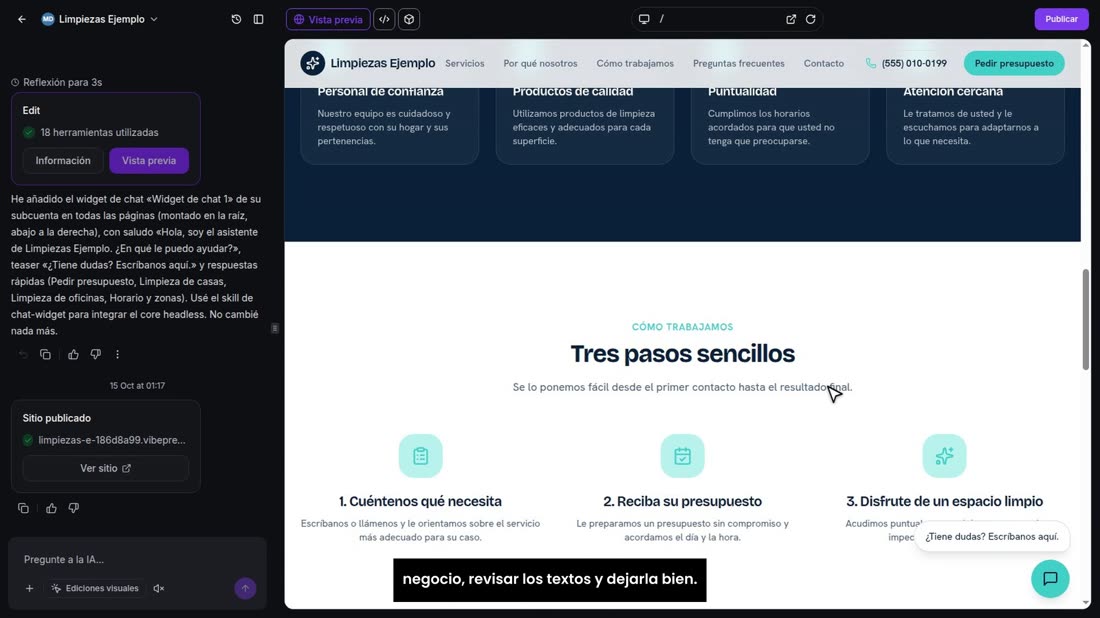Image resolution: width=1100 pixels, height=618 pixels.
Task: Give thumbs down to the assistant message
Action: 95,354
